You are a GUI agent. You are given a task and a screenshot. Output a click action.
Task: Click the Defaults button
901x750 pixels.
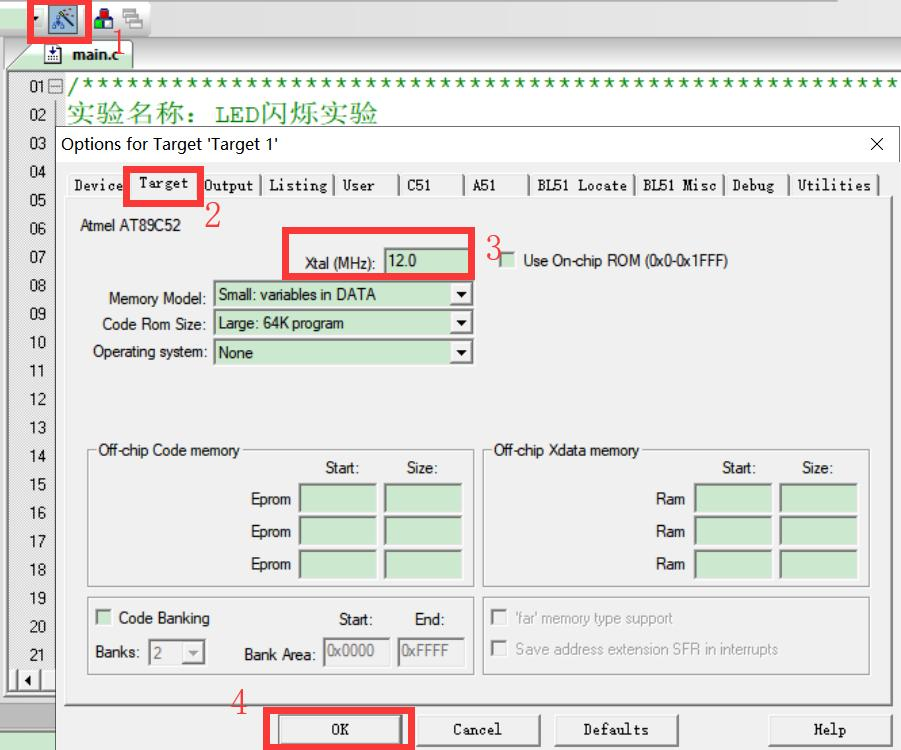tap(616, 729)
